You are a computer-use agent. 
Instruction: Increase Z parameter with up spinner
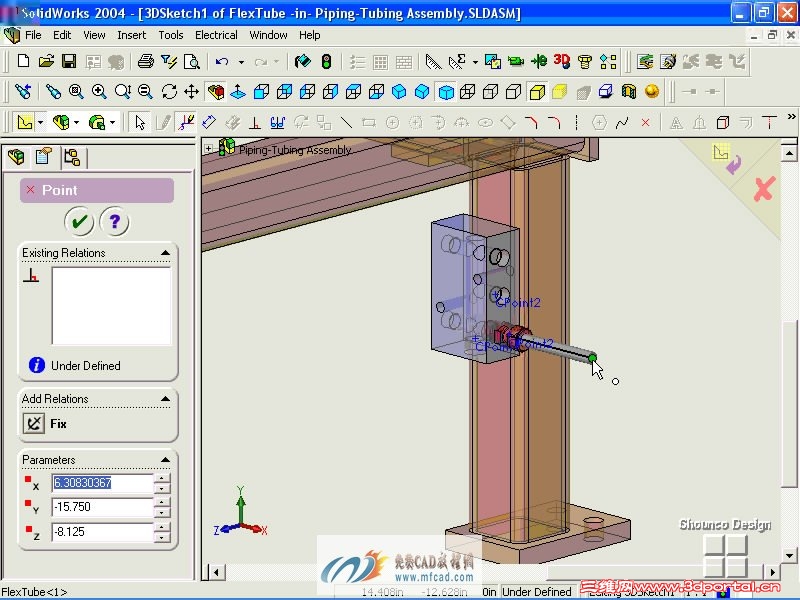162,528
